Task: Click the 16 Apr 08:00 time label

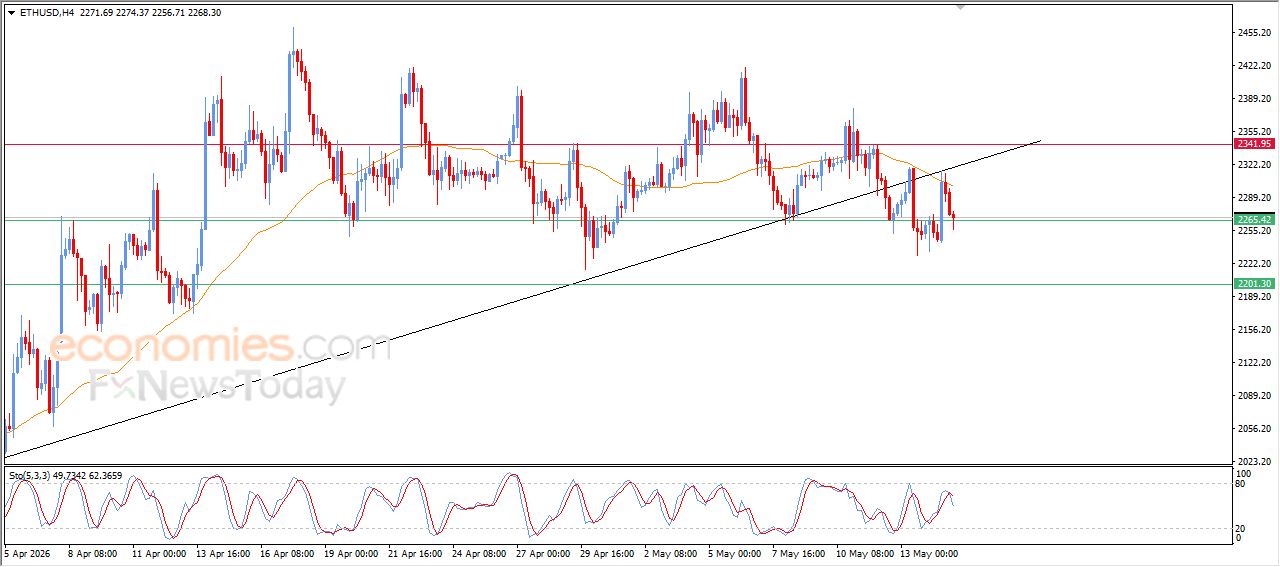Action: 287,552
